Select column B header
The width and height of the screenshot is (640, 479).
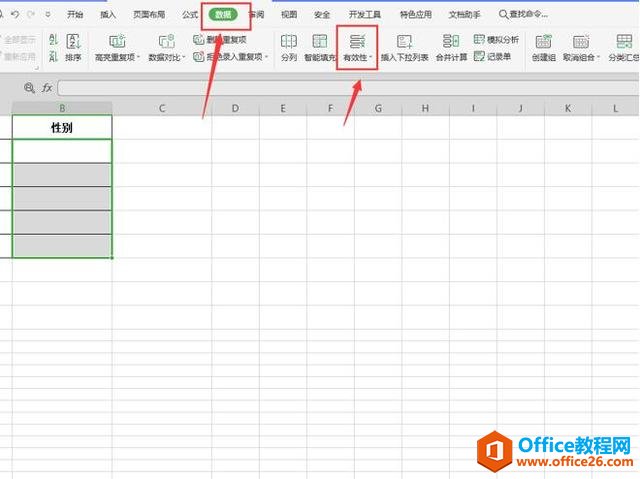coord(62,108)
